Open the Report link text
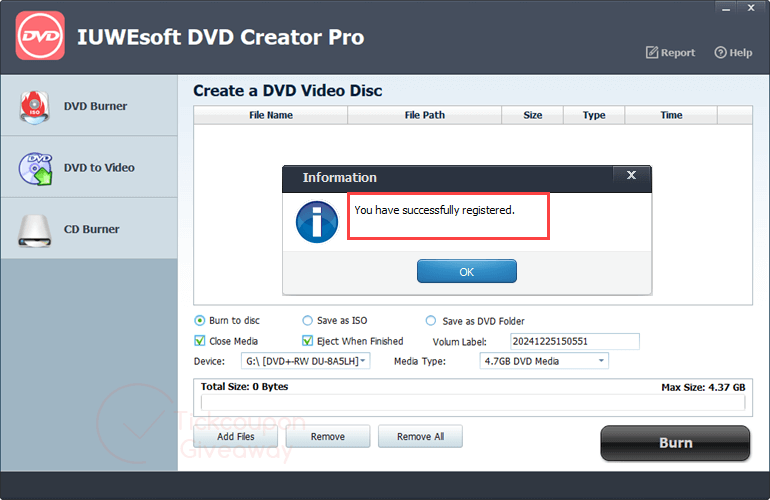 click(x=678, y=53)
